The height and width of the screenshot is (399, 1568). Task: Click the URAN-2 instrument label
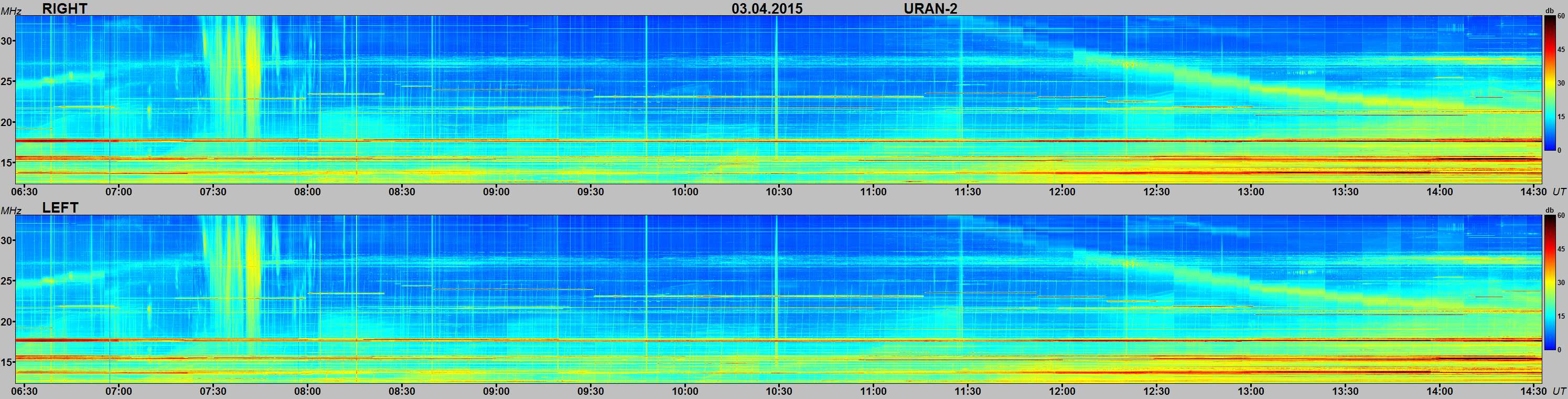[x=931, y=8]
